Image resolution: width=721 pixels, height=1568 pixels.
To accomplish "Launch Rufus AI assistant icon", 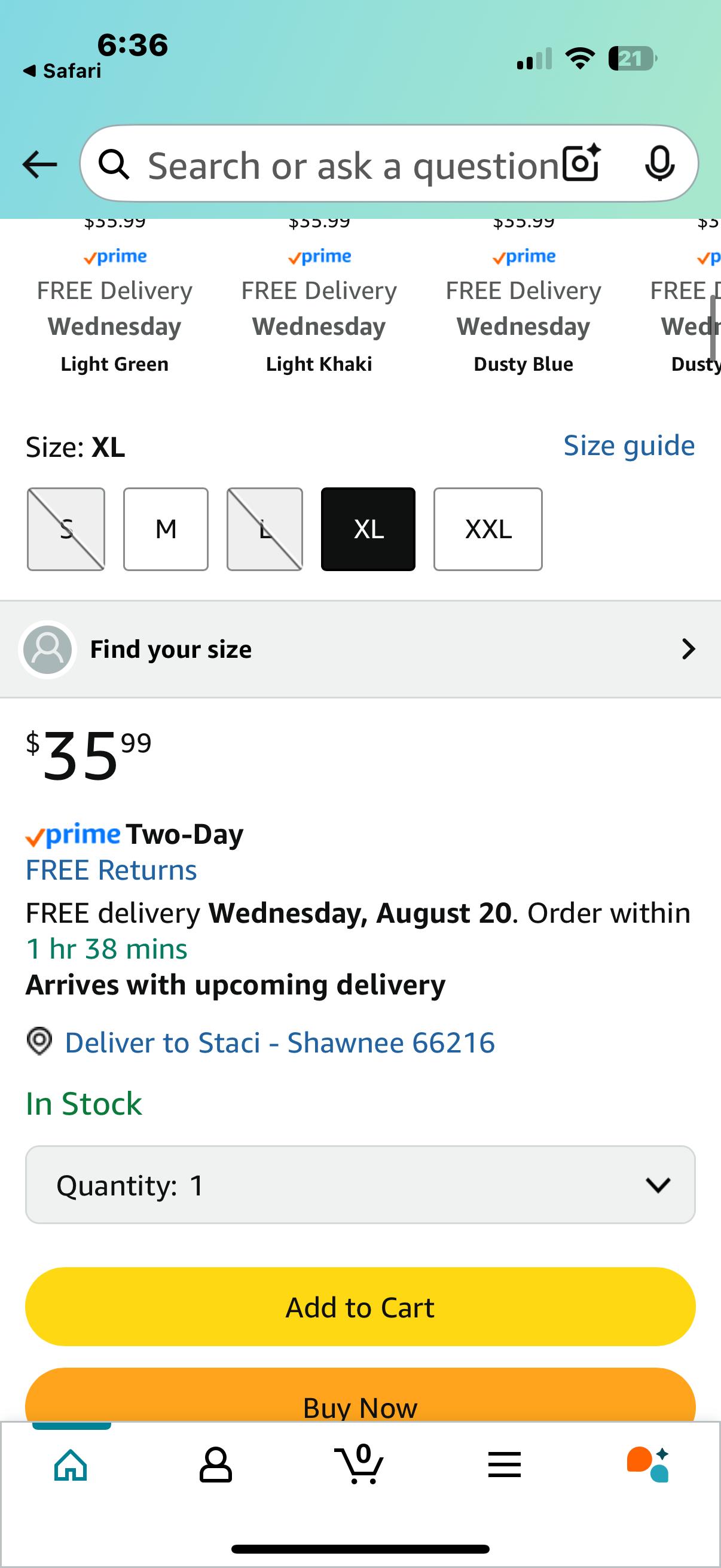I will pyautogui.click(x=649, y=1465).
